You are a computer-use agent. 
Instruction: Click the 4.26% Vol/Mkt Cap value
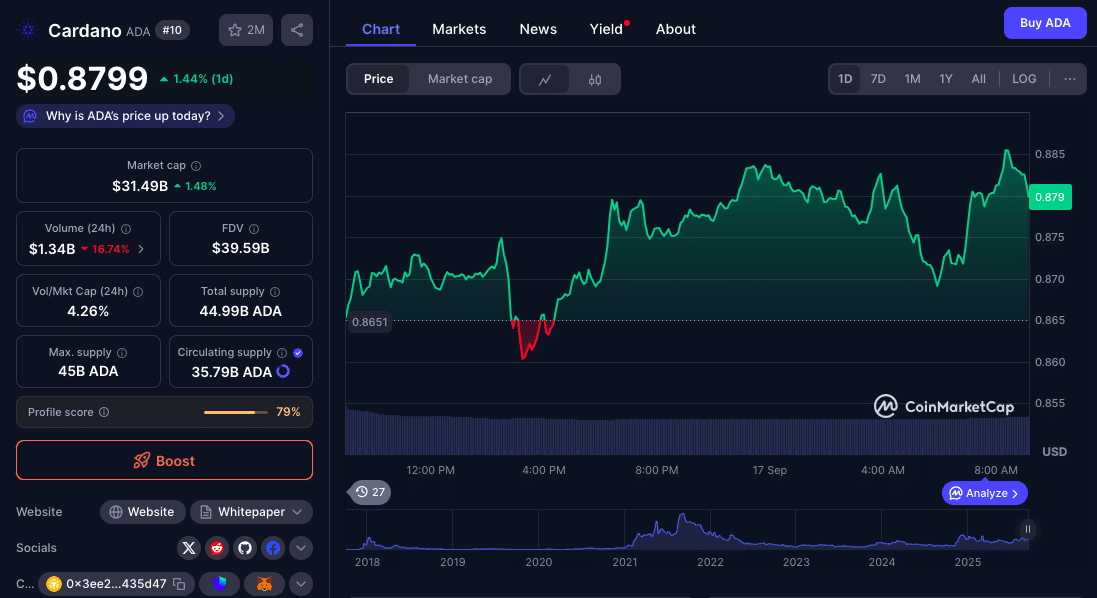88,311
